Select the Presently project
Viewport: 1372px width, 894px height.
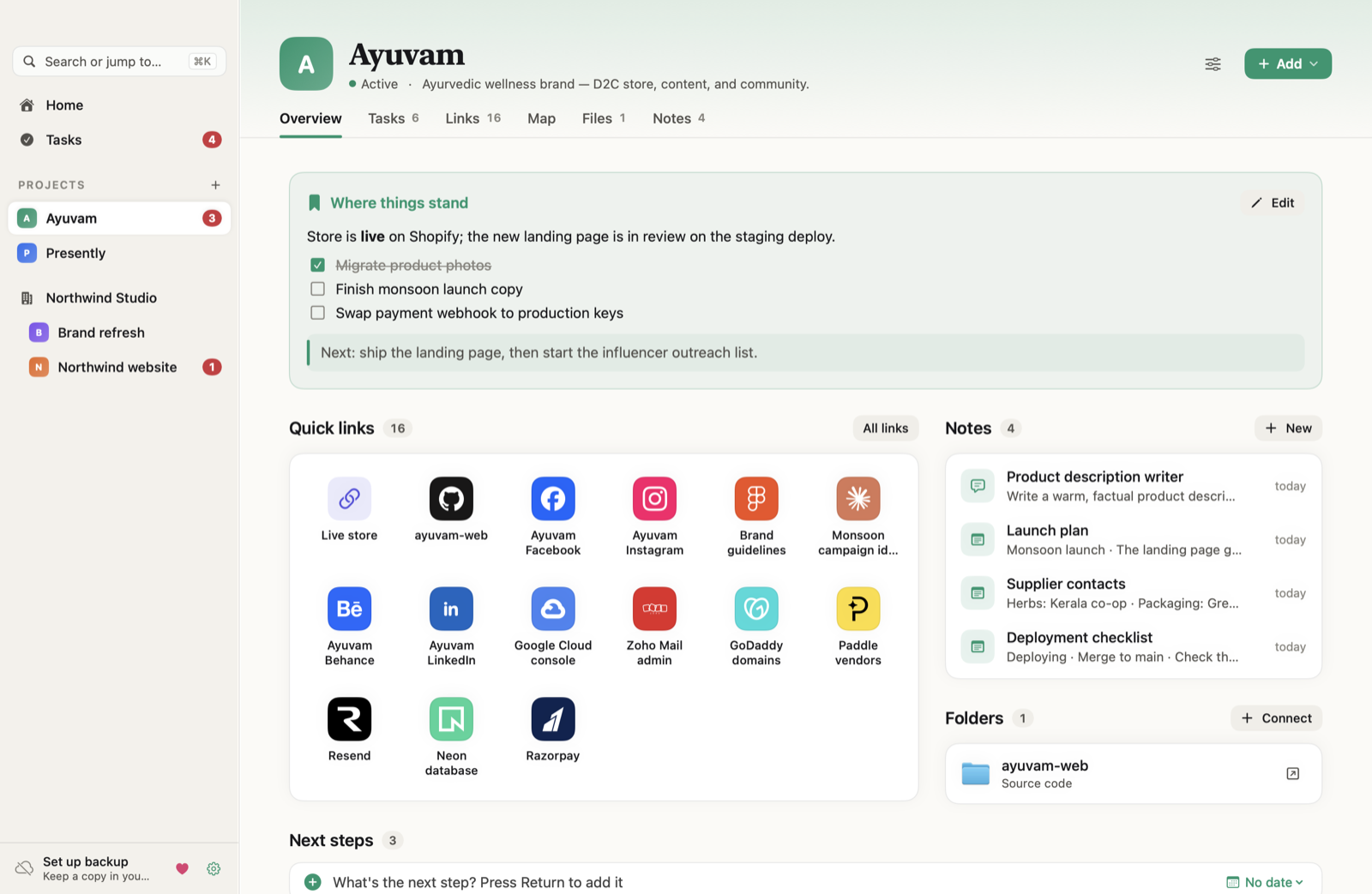click(119, 253)
